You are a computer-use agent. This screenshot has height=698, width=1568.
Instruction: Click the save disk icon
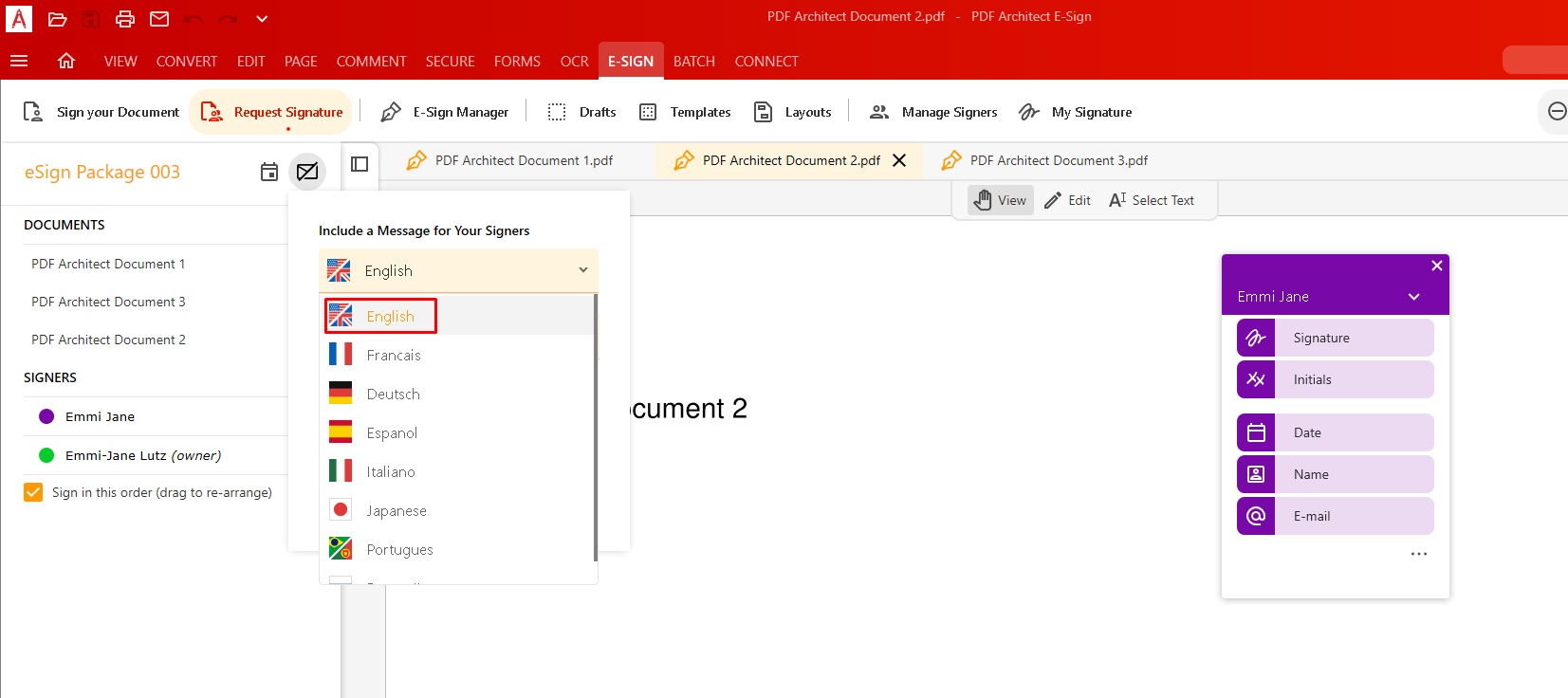click(x=91, y=19)
